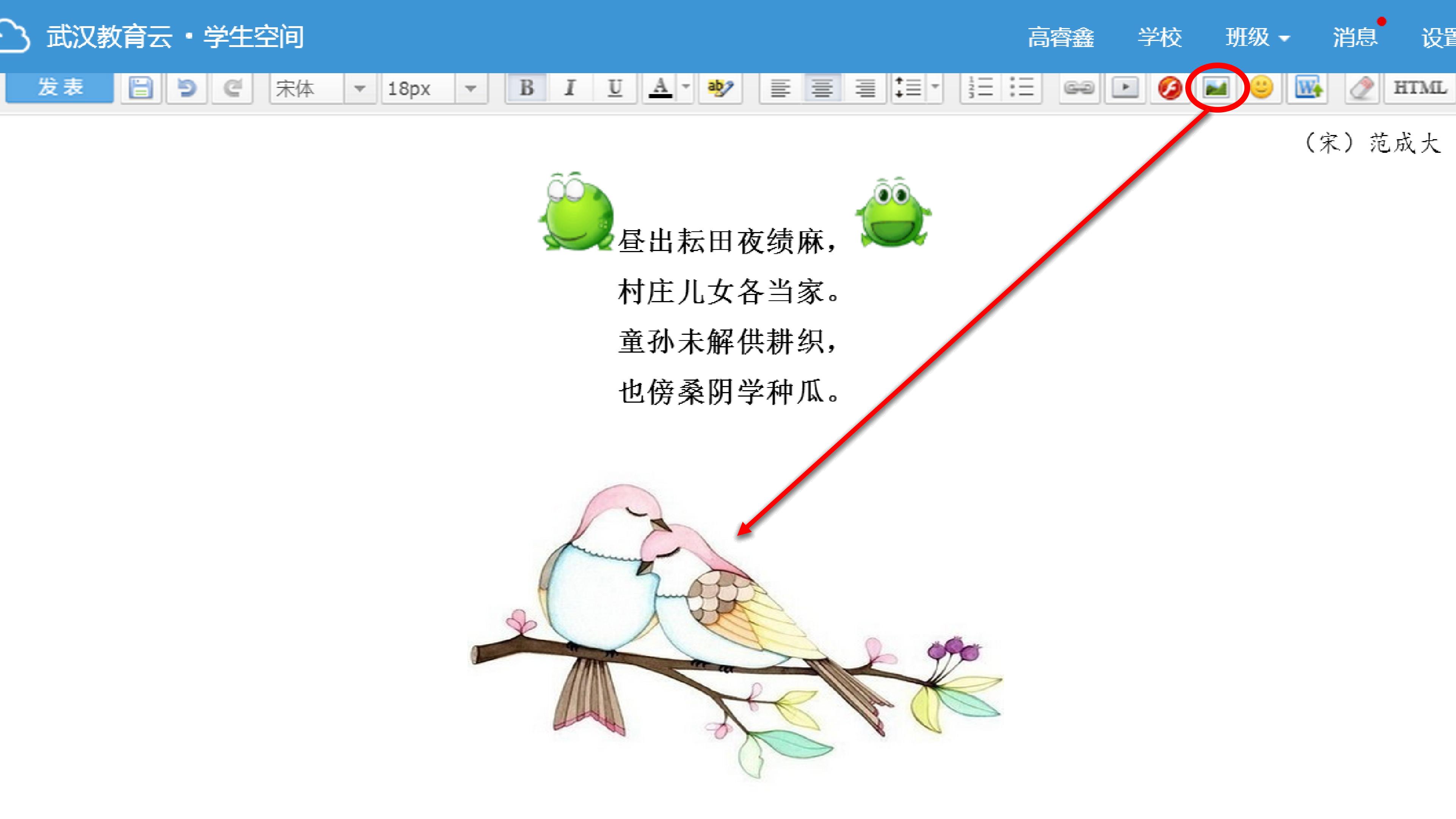
Task: Toggle bold formatting
Action: pos(526,88)
